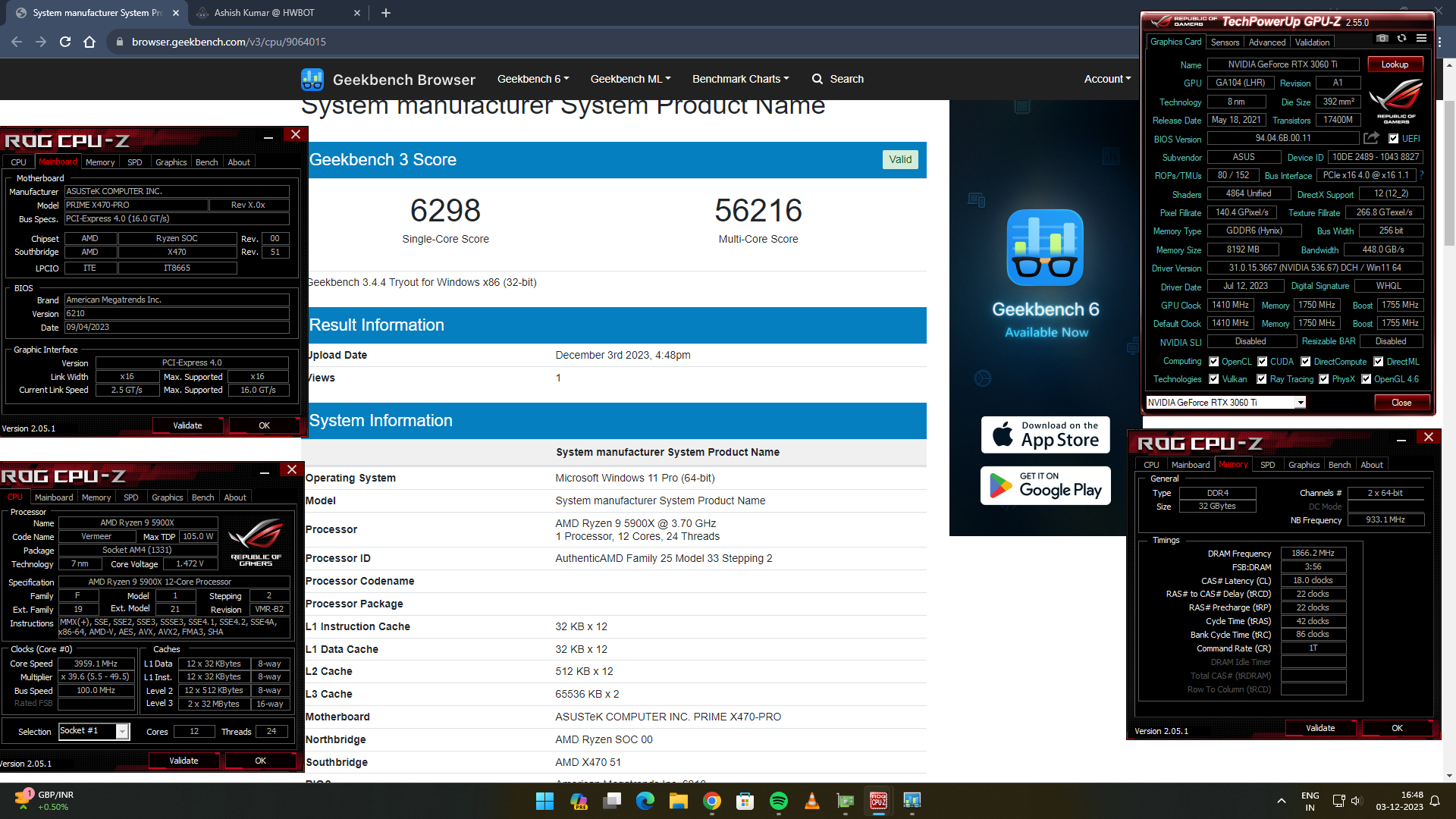
Task: Toggle the OpenGL 4.6 checkbox
Action: pos(1367,379)
